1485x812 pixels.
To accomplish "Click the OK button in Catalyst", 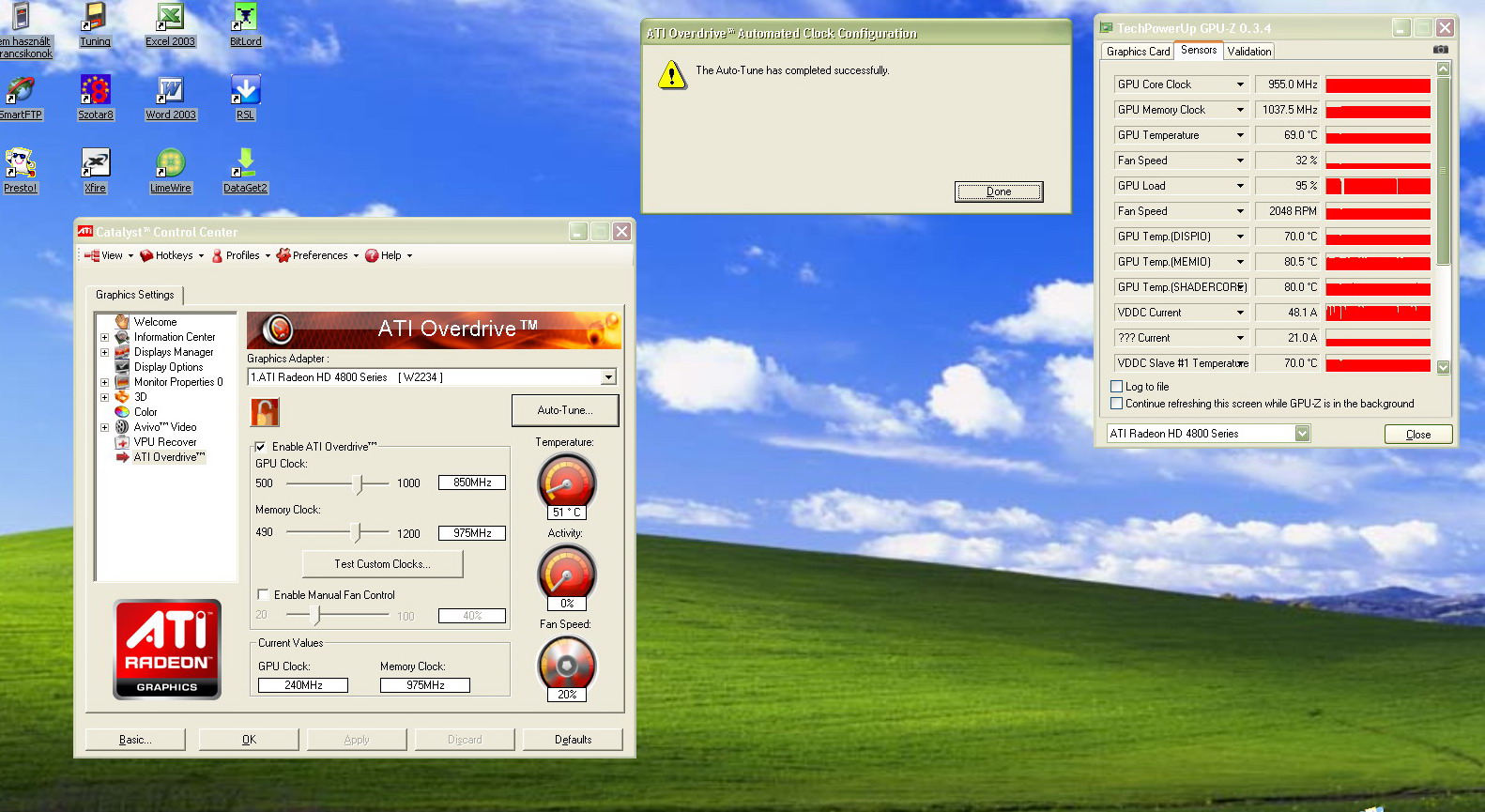I will (x=249, y=740).
